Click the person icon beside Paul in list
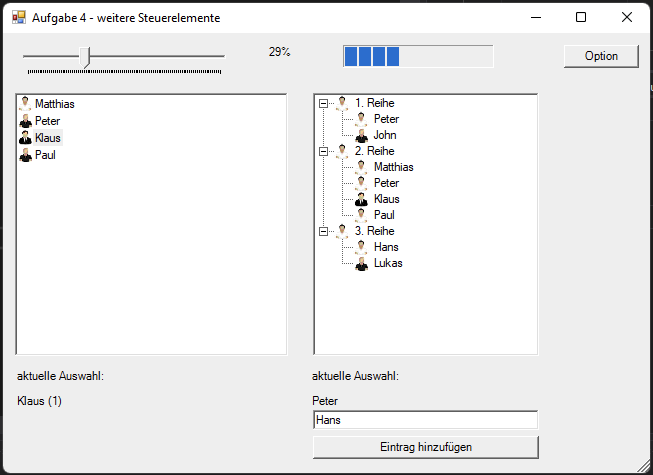Image resolution: width=653 pixels, height=475 pixels. tap(25, 155)
